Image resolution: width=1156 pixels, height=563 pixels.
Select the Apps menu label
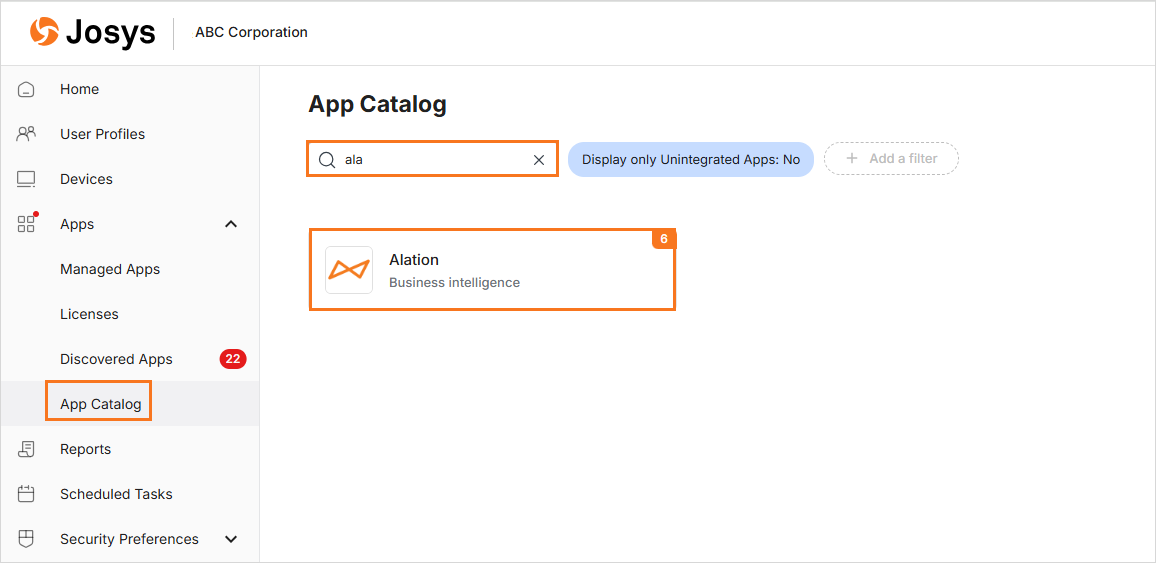click(x=77, y=224)
